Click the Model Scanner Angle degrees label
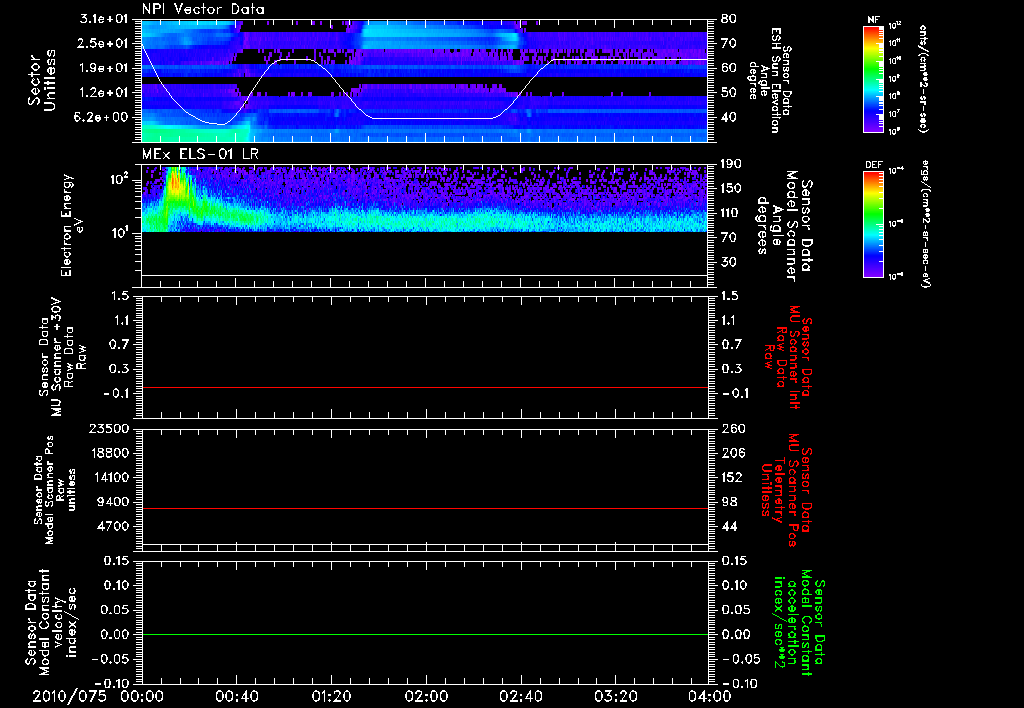1024x708 pixels. point(784,226)
